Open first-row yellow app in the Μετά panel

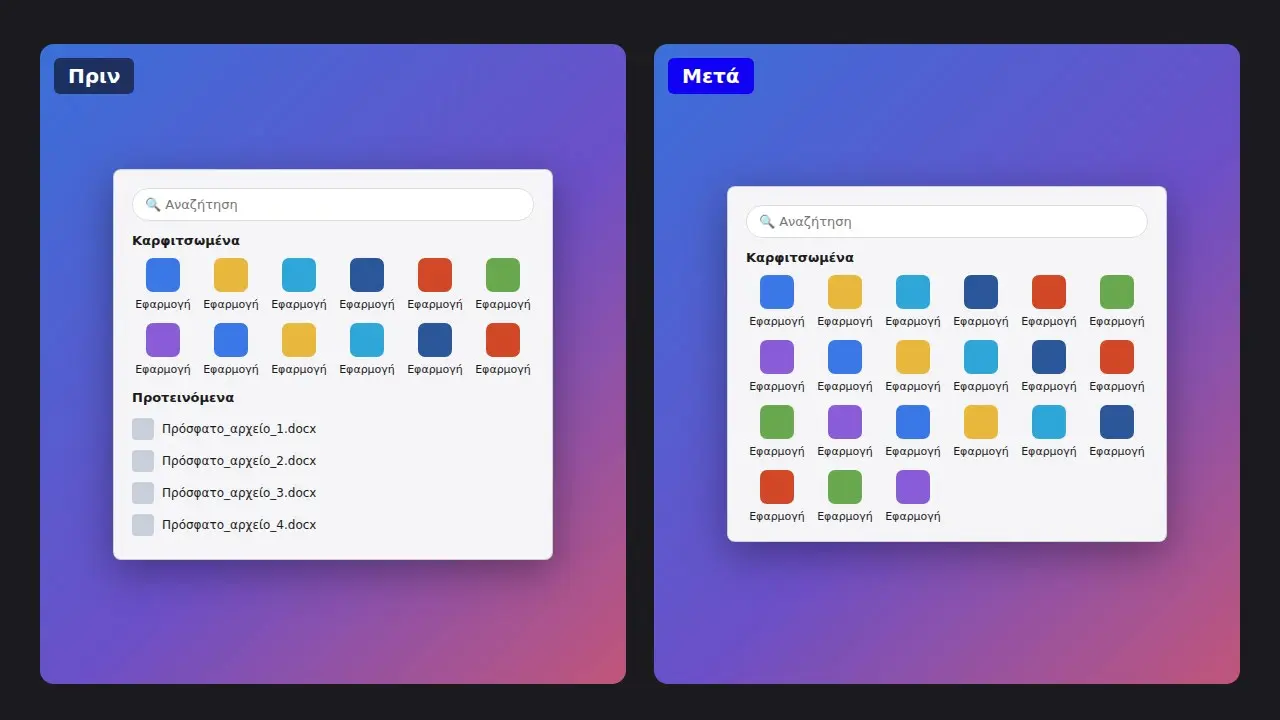pyautogui.click(x=845, y=292)
